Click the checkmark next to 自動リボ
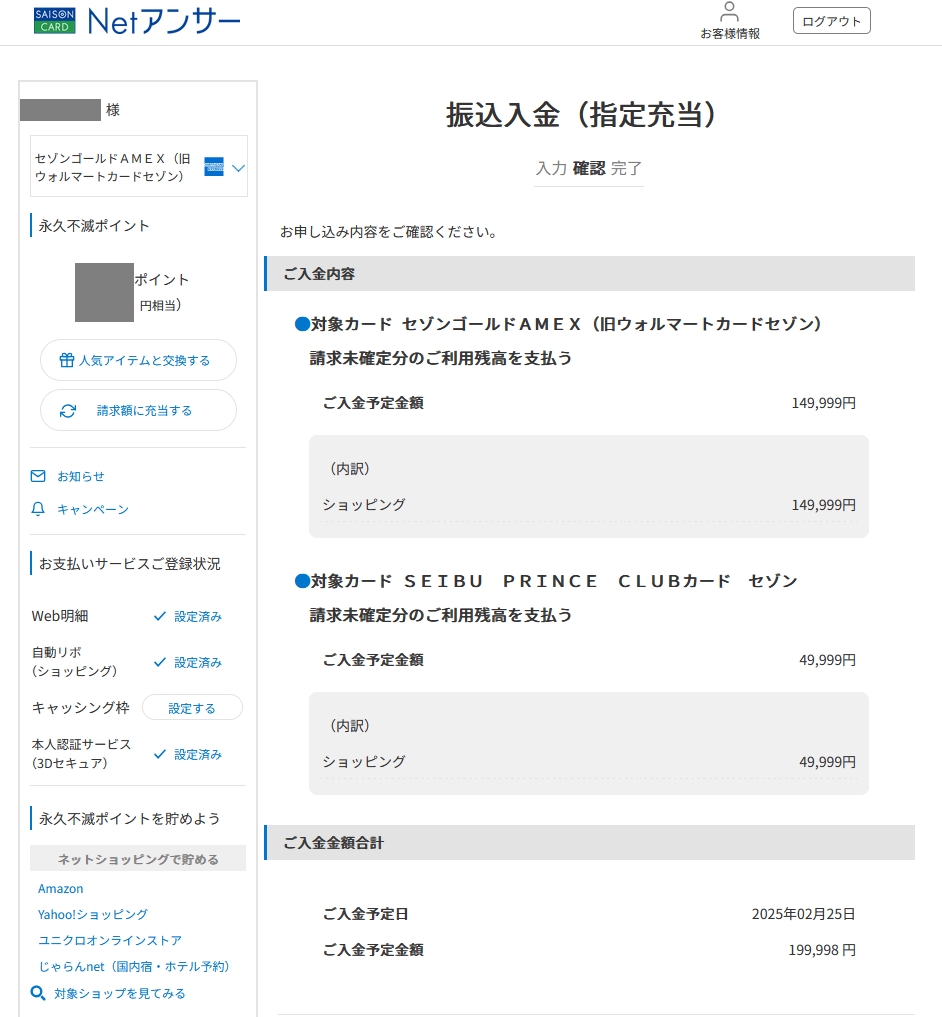This screenshot has height=1017, width=942. [160, 662]
